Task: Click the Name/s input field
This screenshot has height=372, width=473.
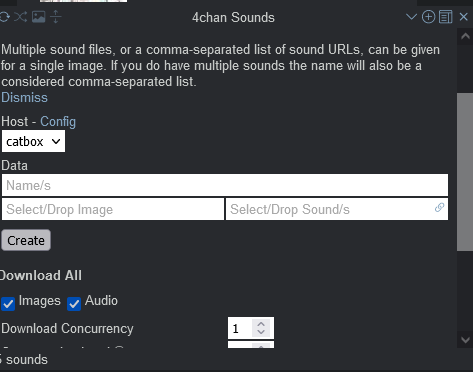Action: pyautogui.click(x=225, y=185)
